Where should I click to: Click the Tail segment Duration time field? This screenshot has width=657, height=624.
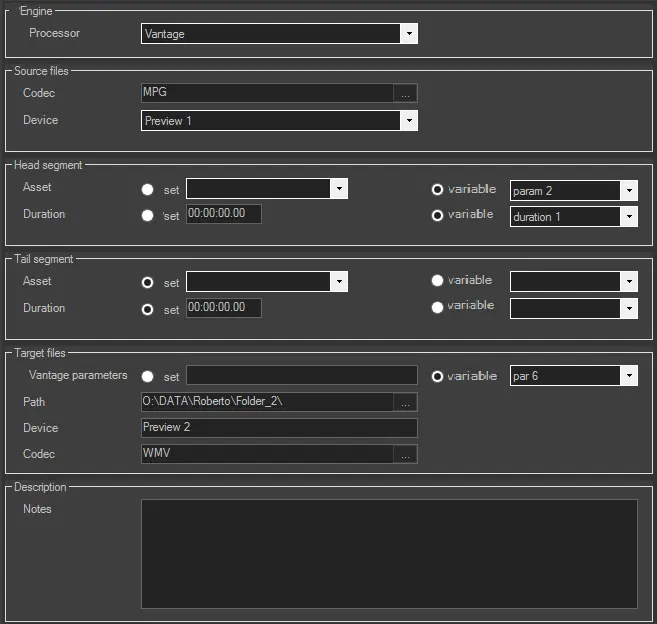click(223, 308)
